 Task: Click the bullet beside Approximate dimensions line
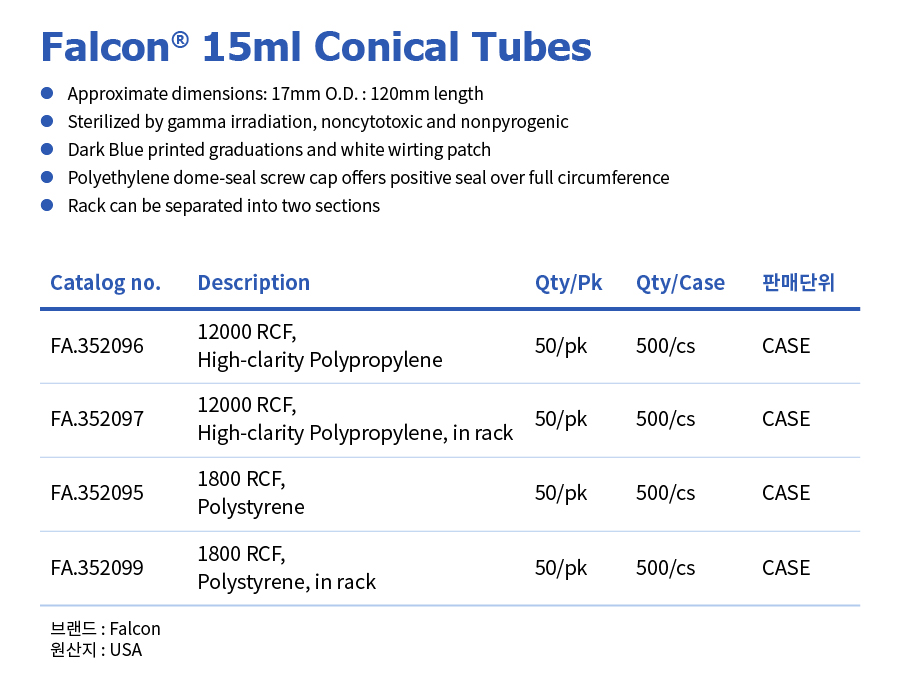coord(47,94)
